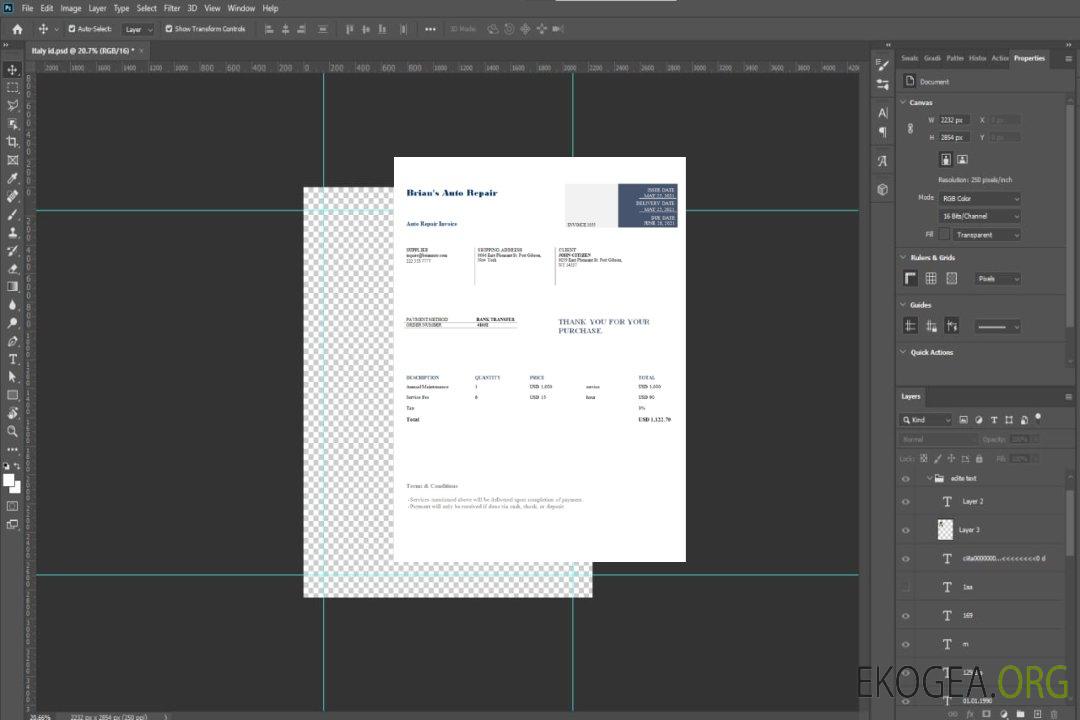Viewport: 1080px width, 720px height.
Task: Hide the Layer 2 text layer
Action: click(906, 502)
